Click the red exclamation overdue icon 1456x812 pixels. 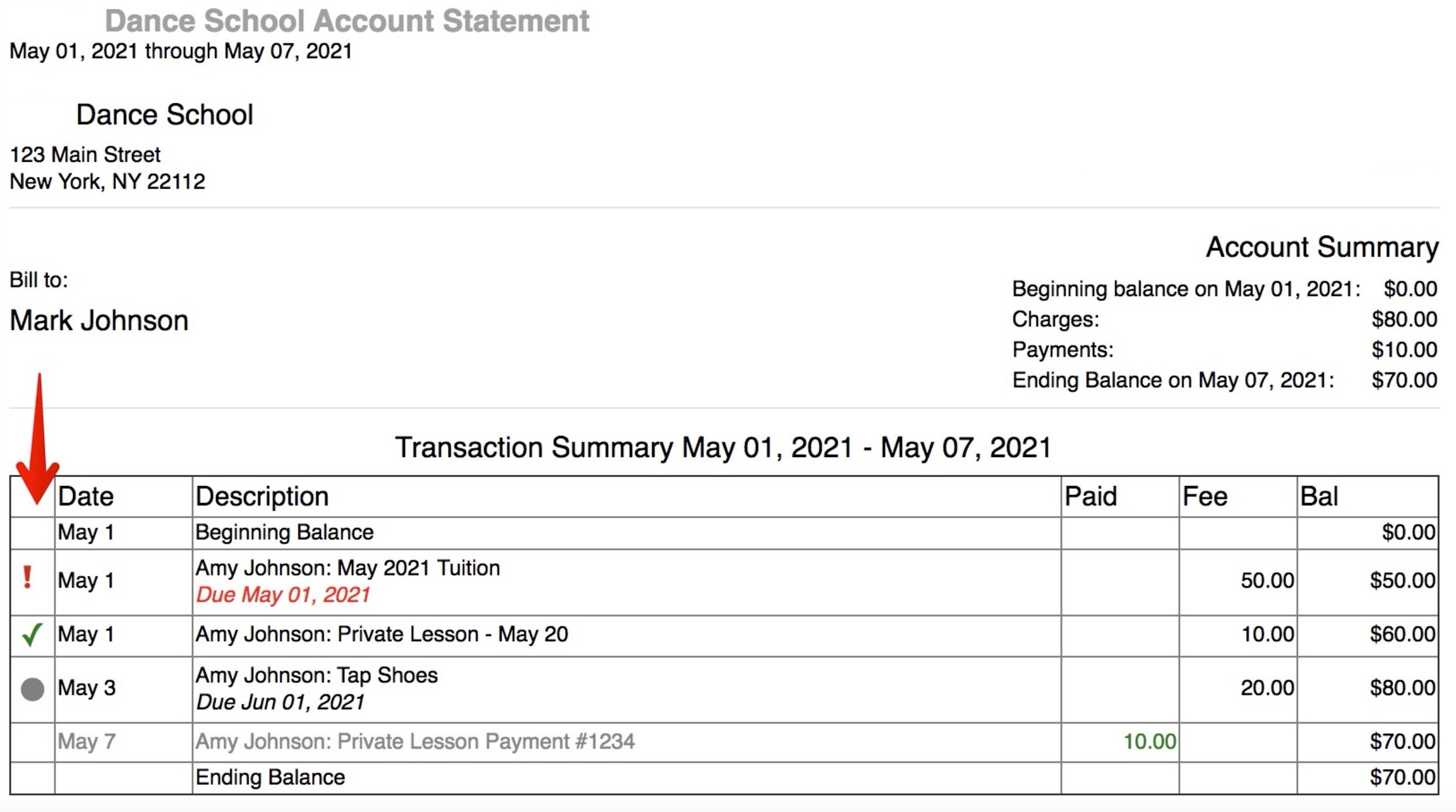[27, 578]
